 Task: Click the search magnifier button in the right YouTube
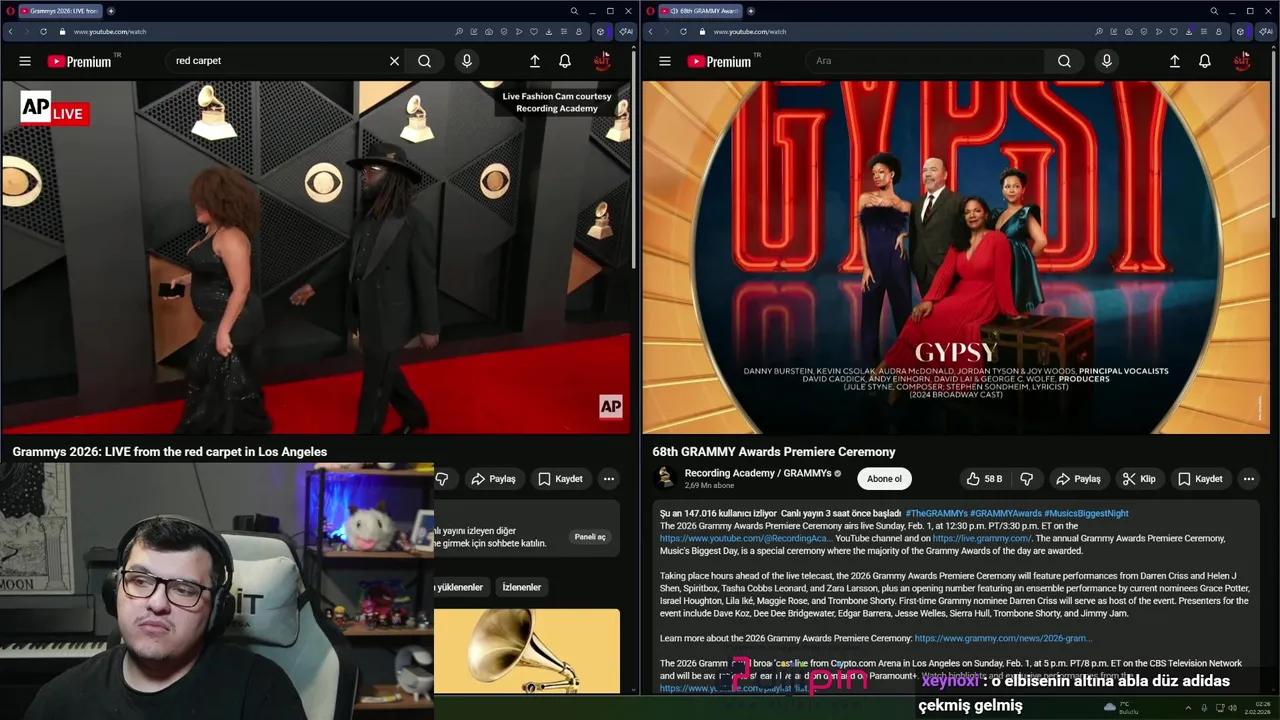[1065, 61]
